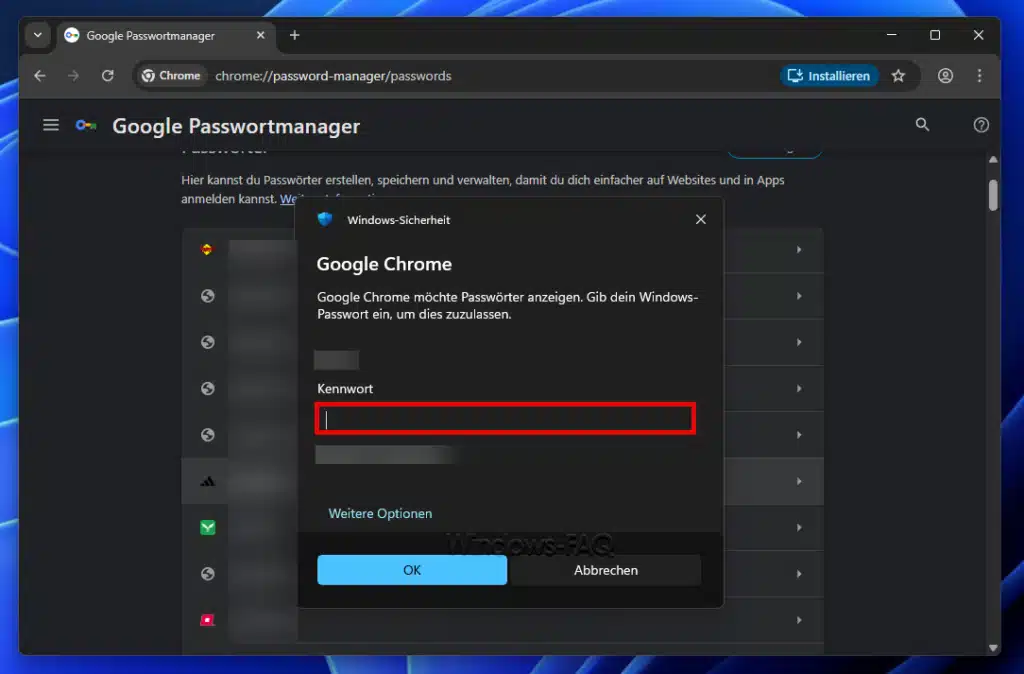Open the Chrome profile icon
The image size is (1024, 674).
pyautogui.click(x=945, y=76)
